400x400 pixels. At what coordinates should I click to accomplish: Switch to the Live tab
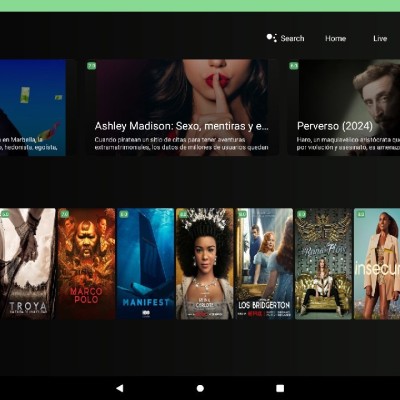pos(380,38)
